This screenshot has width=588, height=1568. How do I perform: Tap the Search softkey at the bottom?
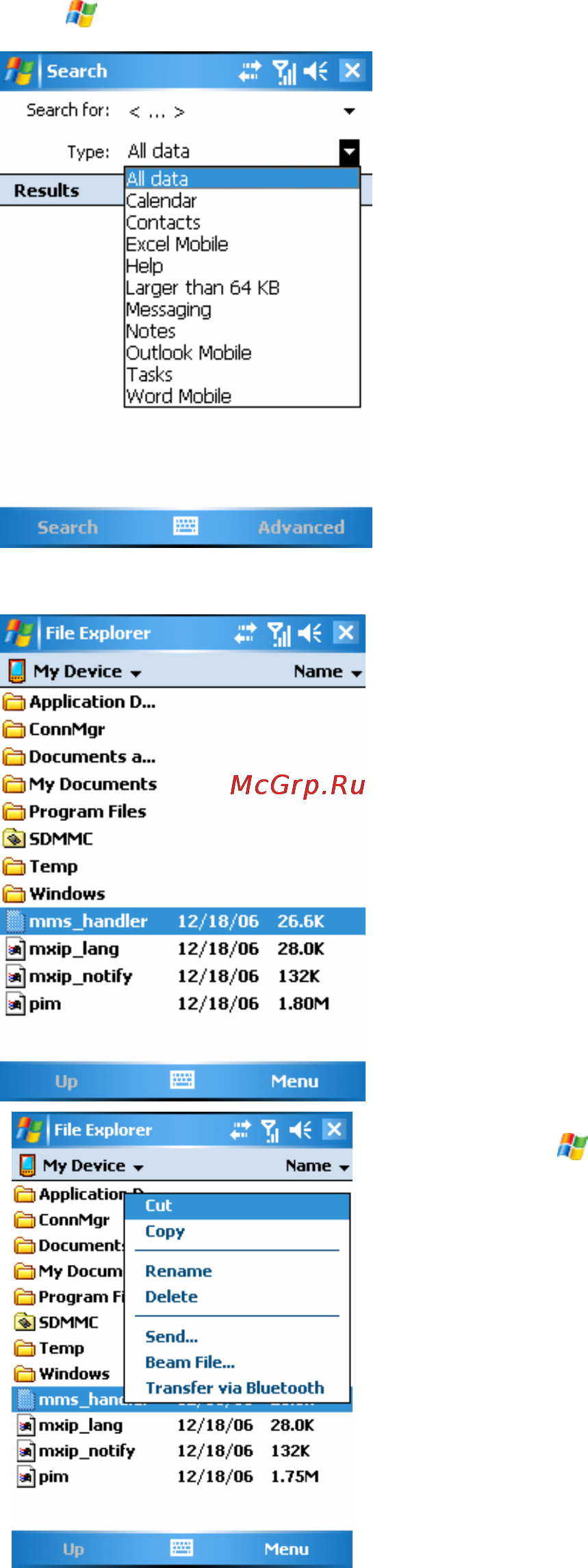point(67,527)
